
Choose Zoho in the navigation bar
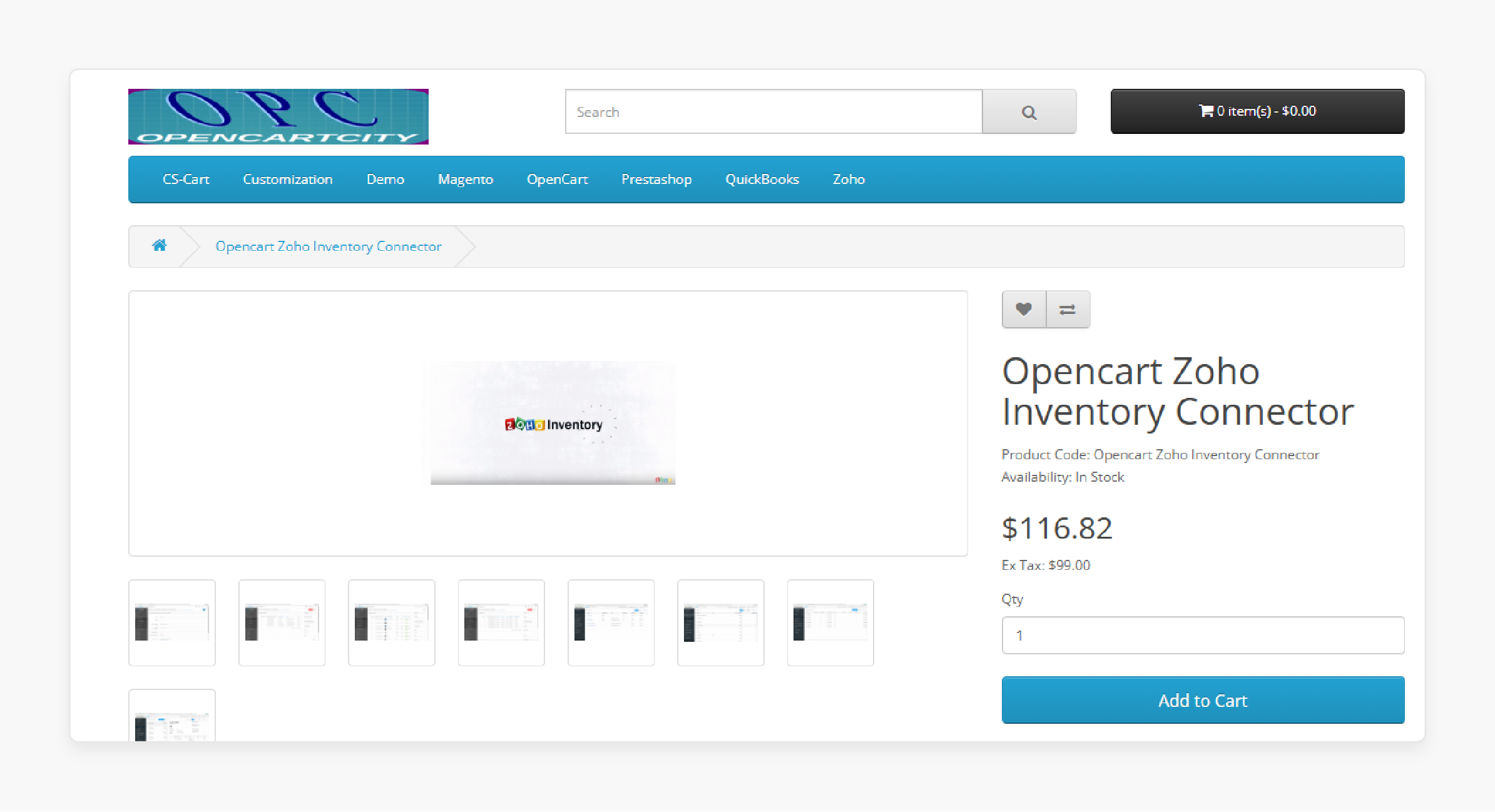pyautogui.click(x=849, y=180)
